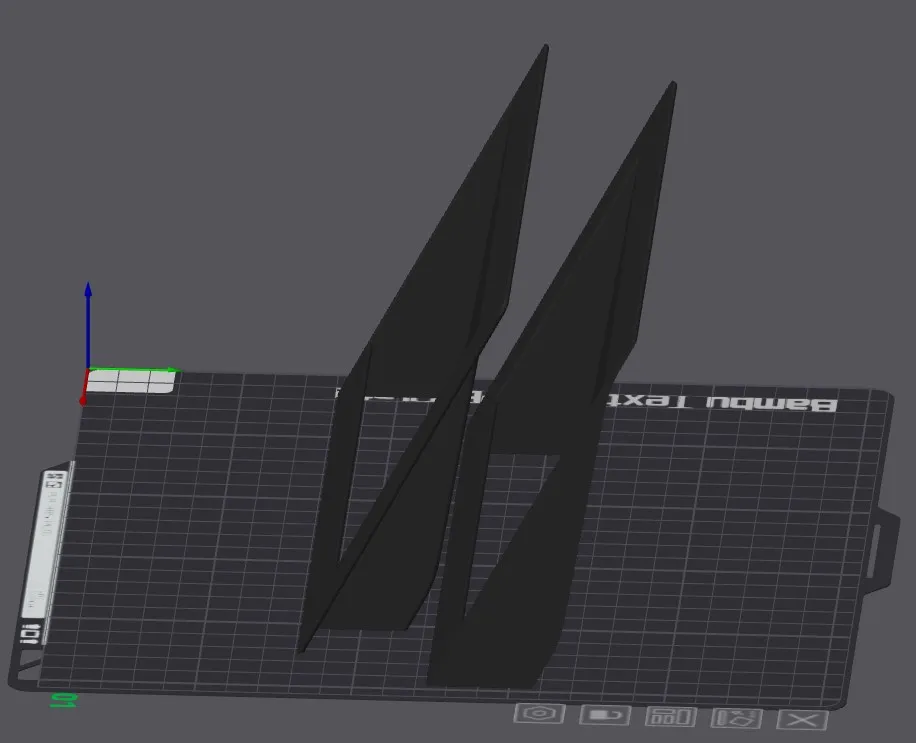Open plate settings via the hexagon gear icon

(x=539, y=713)
